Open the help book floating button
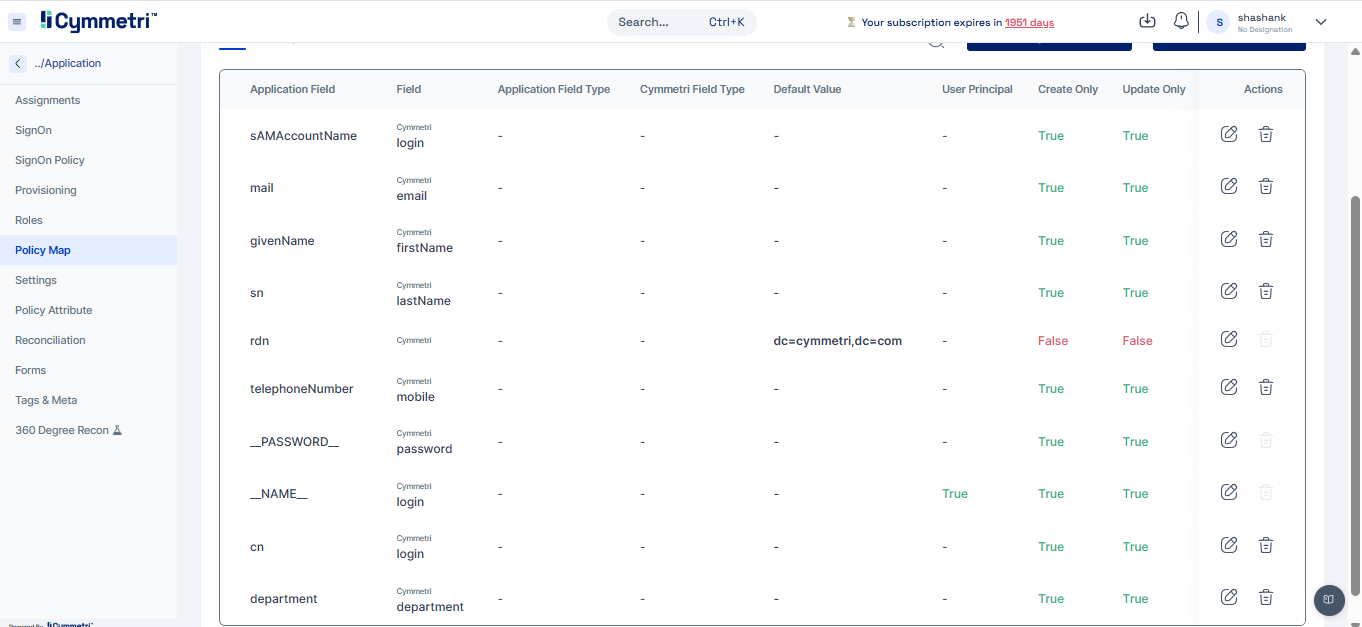1362x627 pixels. [1329, 600]
